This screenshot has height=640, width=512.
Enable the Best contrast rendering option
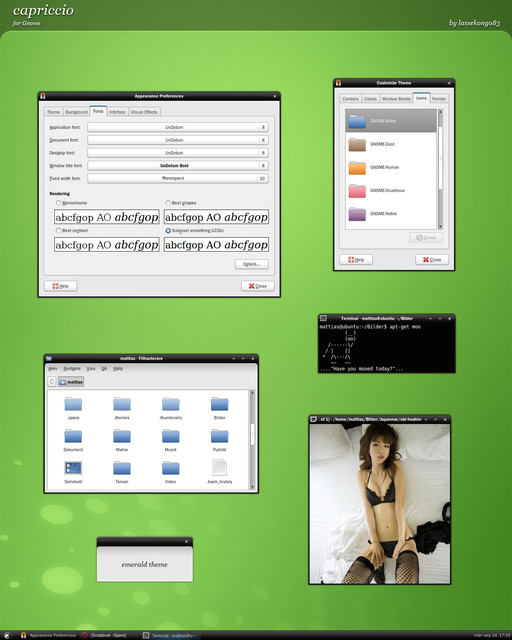click(x=58, y=231)
